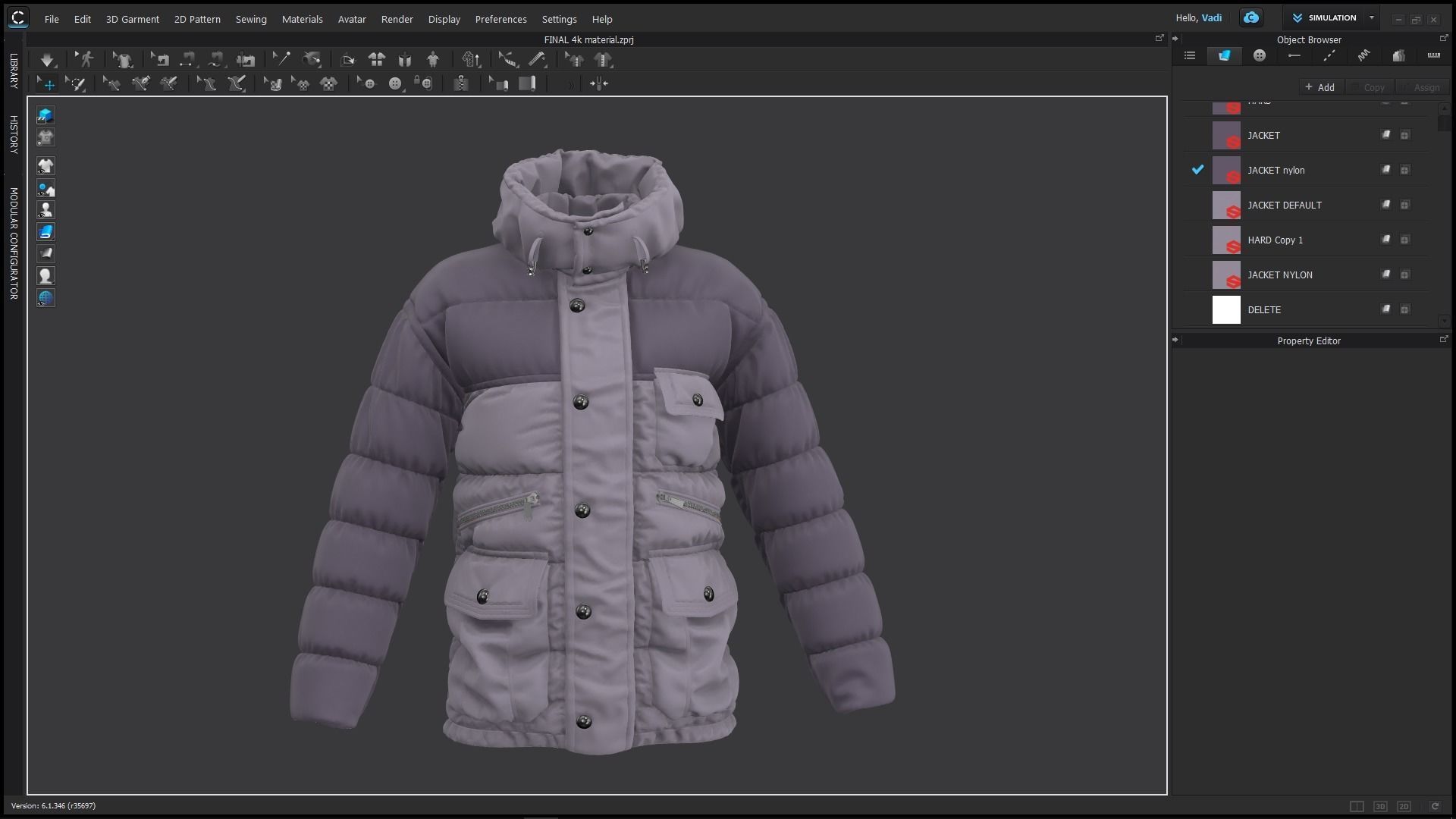Open the Render menu
Image resolution: width=1456 pixels, height=819 pixels.
pyautogui.click(x=397, y=19)
